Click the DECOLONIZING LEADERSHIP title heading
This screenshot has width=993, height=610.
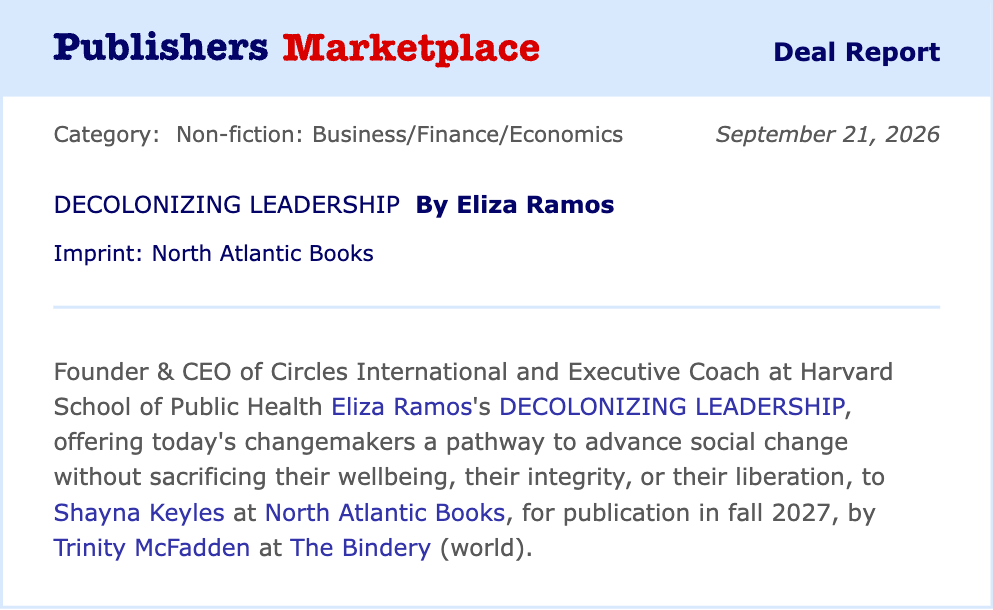[x=227, y=205]
